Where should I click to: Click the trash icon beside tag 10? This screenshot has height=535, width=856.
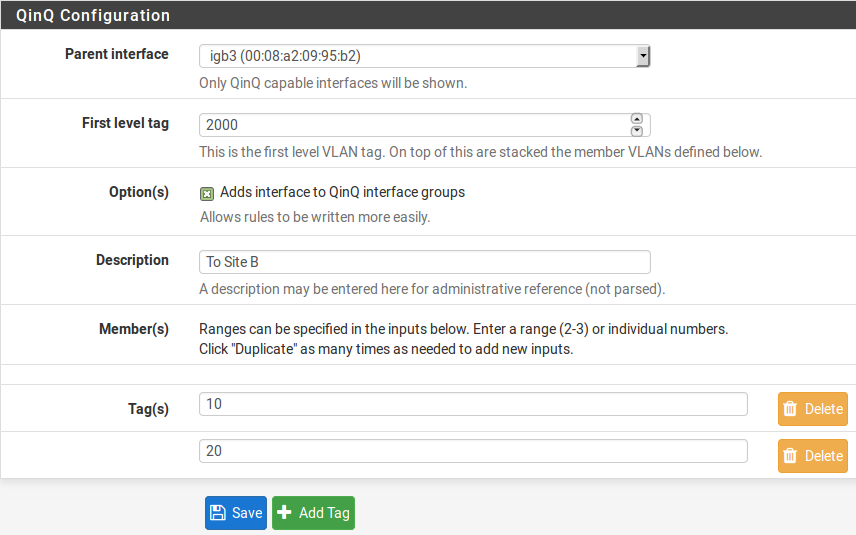791,409
